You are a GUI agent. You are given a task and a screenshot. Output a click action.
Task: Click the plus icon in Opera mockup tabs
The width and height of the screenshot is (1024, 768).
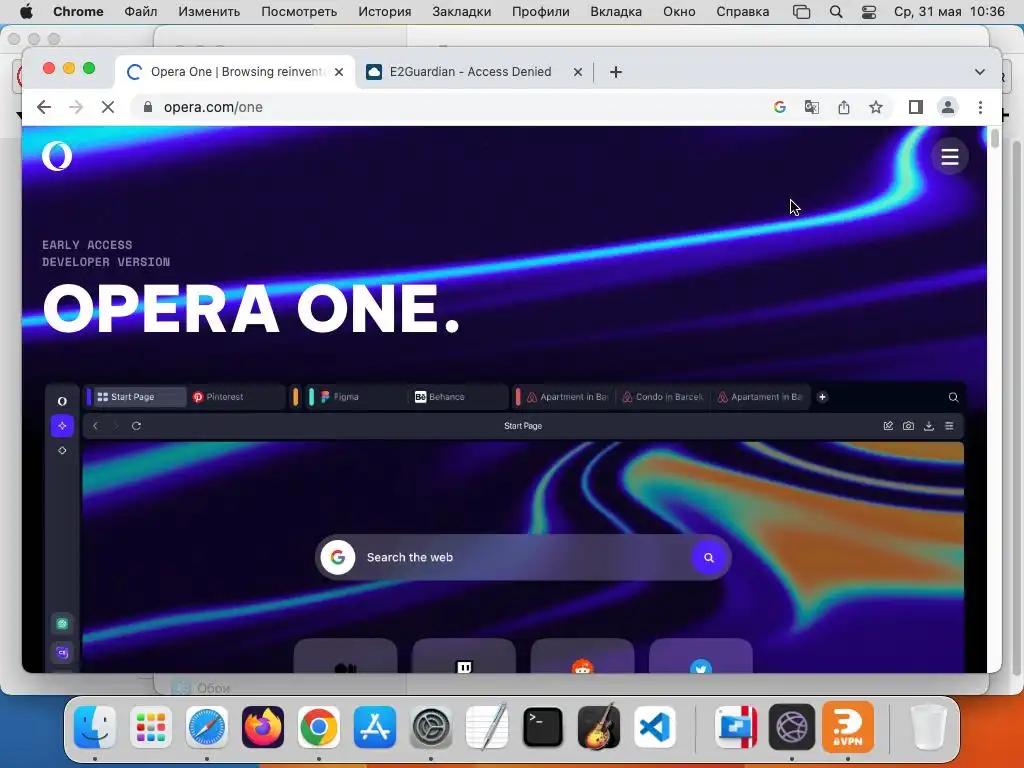(x=822, y=397)
